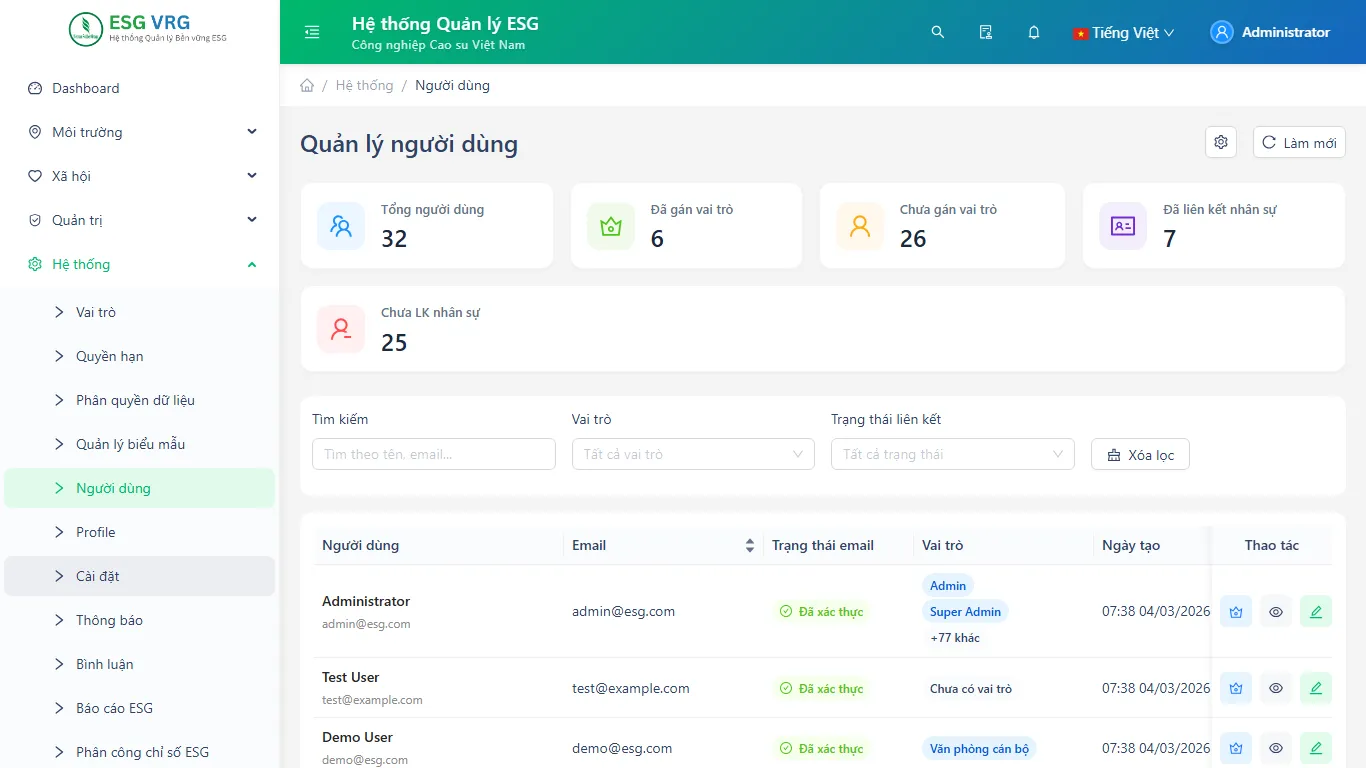This screenshot has height=768, width=1366.
Task: Go to Hệ thống breadcrumb link
Action: tap(364, 85)
